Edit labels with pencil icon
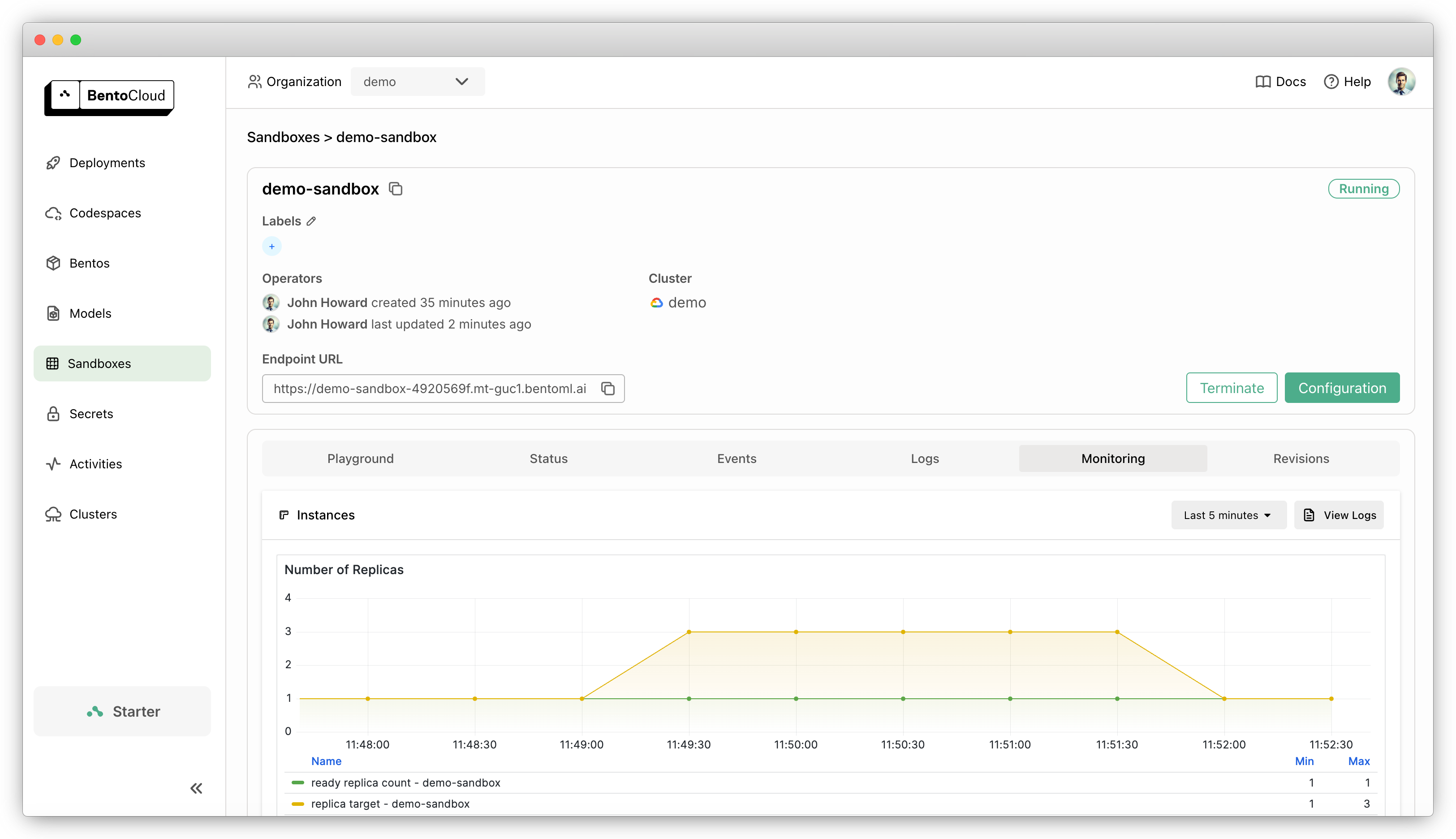 pyautogui.click(x=311, y=221)
